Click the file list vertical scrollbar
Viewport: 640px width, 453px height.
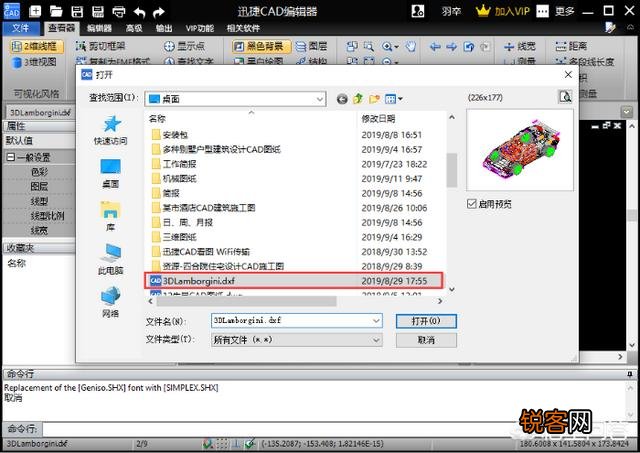click(451, 170)
